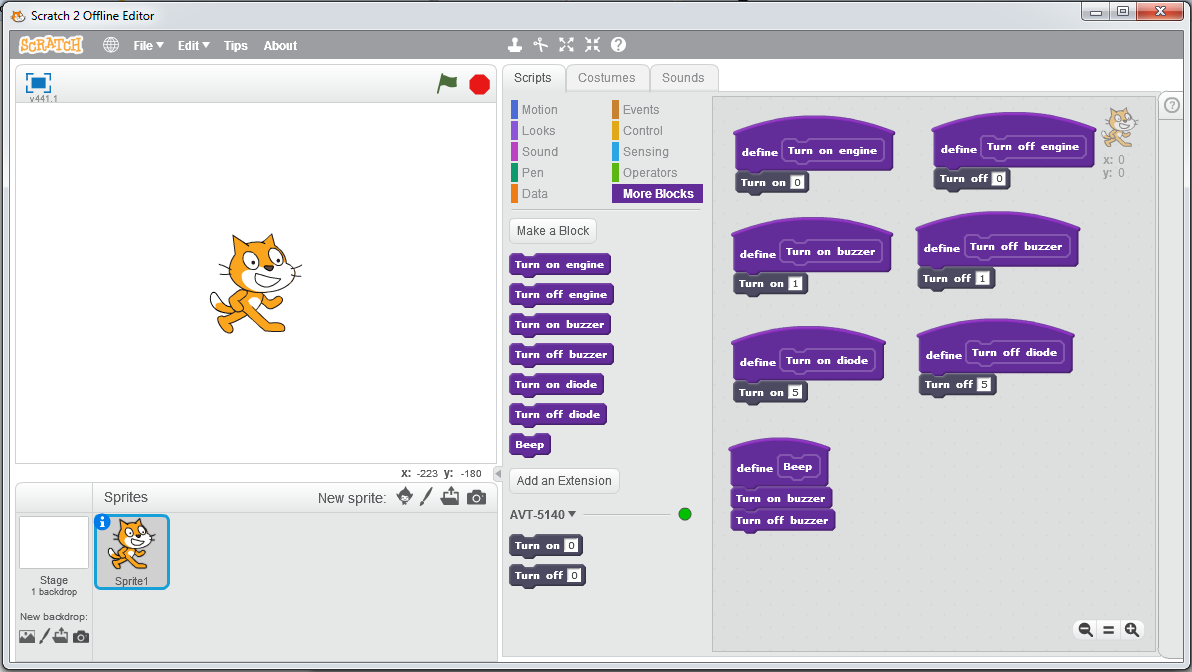Take new backdrop from camera
This screenshot has height=672, width=1192.
click(x=81, y=637)
